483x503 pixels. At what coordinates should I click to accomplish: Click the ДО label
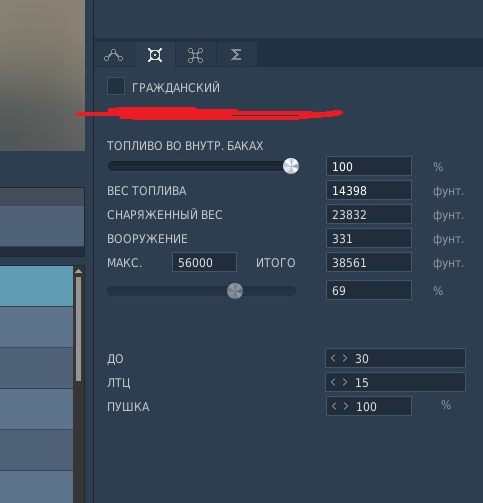tap(115, 359)
